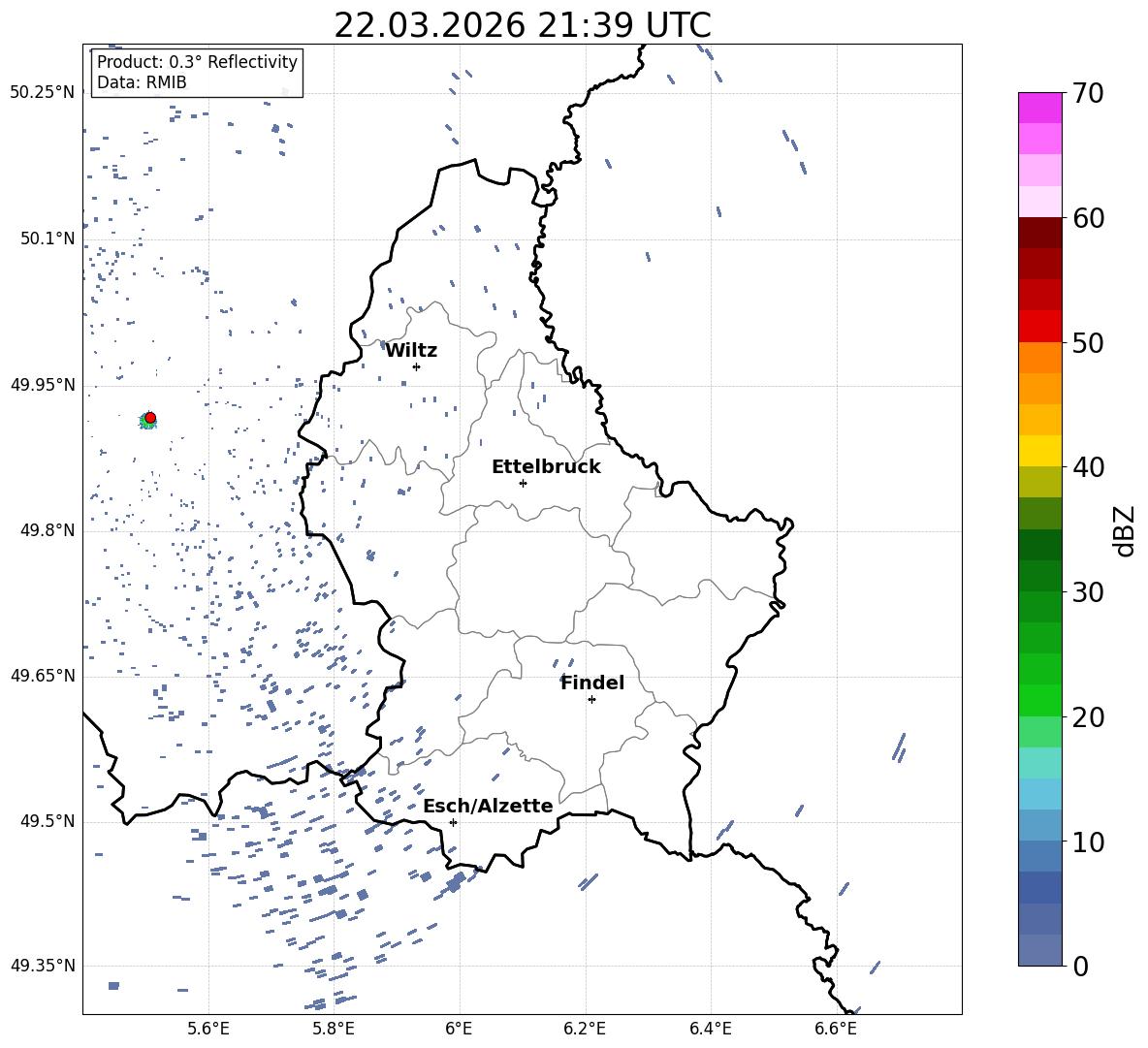Click the Esch/Alzette station cross marker
The height and width of the screenshot is (1048, 1148).
pyautogui.click(x=453, y=822)
